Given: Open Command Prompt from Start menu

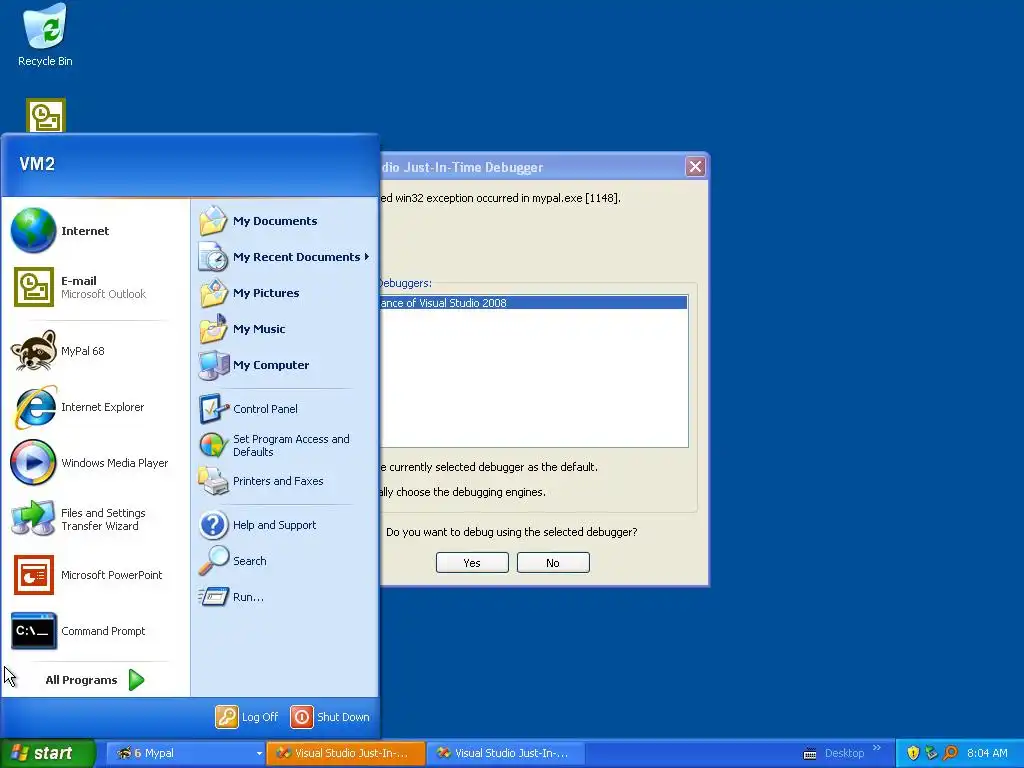Looking at the screenshot, I should click(x=78, y=632).
